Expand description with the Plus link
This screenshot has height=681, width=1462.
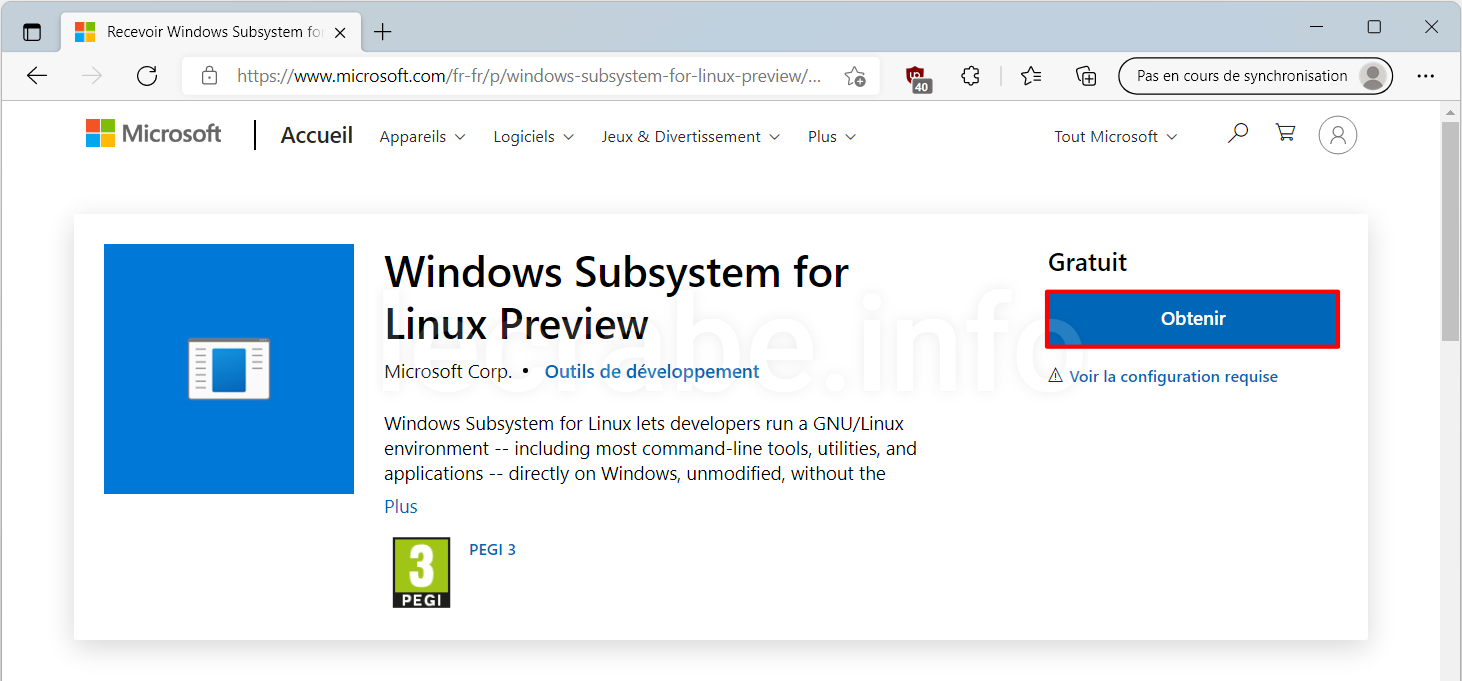[x=401, y=507]
